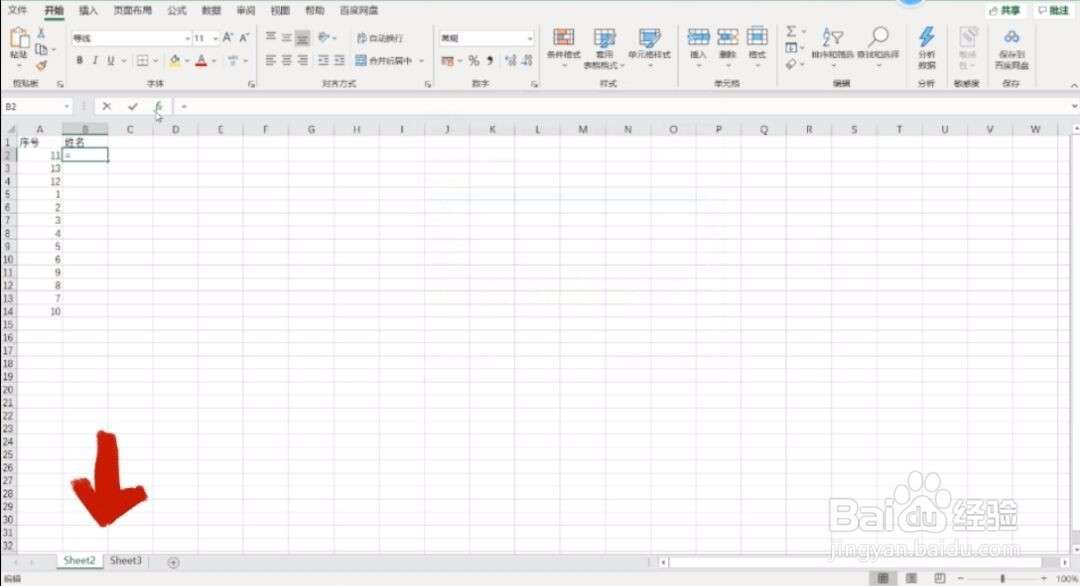1080x586 pixels.
Task: Click the Paste clipboard icon
Action: tap(19, 39)
